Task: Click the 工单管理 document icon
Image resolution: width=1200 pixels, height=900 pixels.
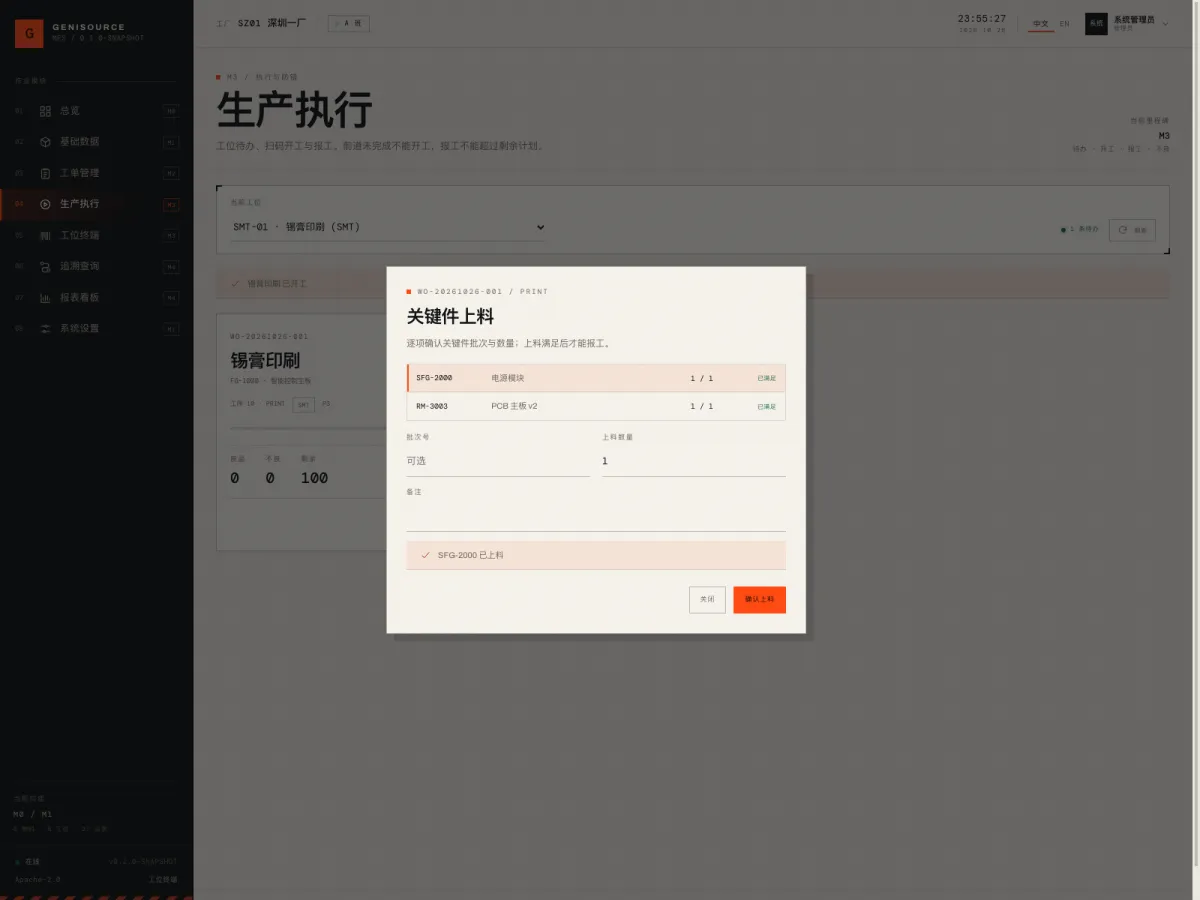Action: point(45,173)
